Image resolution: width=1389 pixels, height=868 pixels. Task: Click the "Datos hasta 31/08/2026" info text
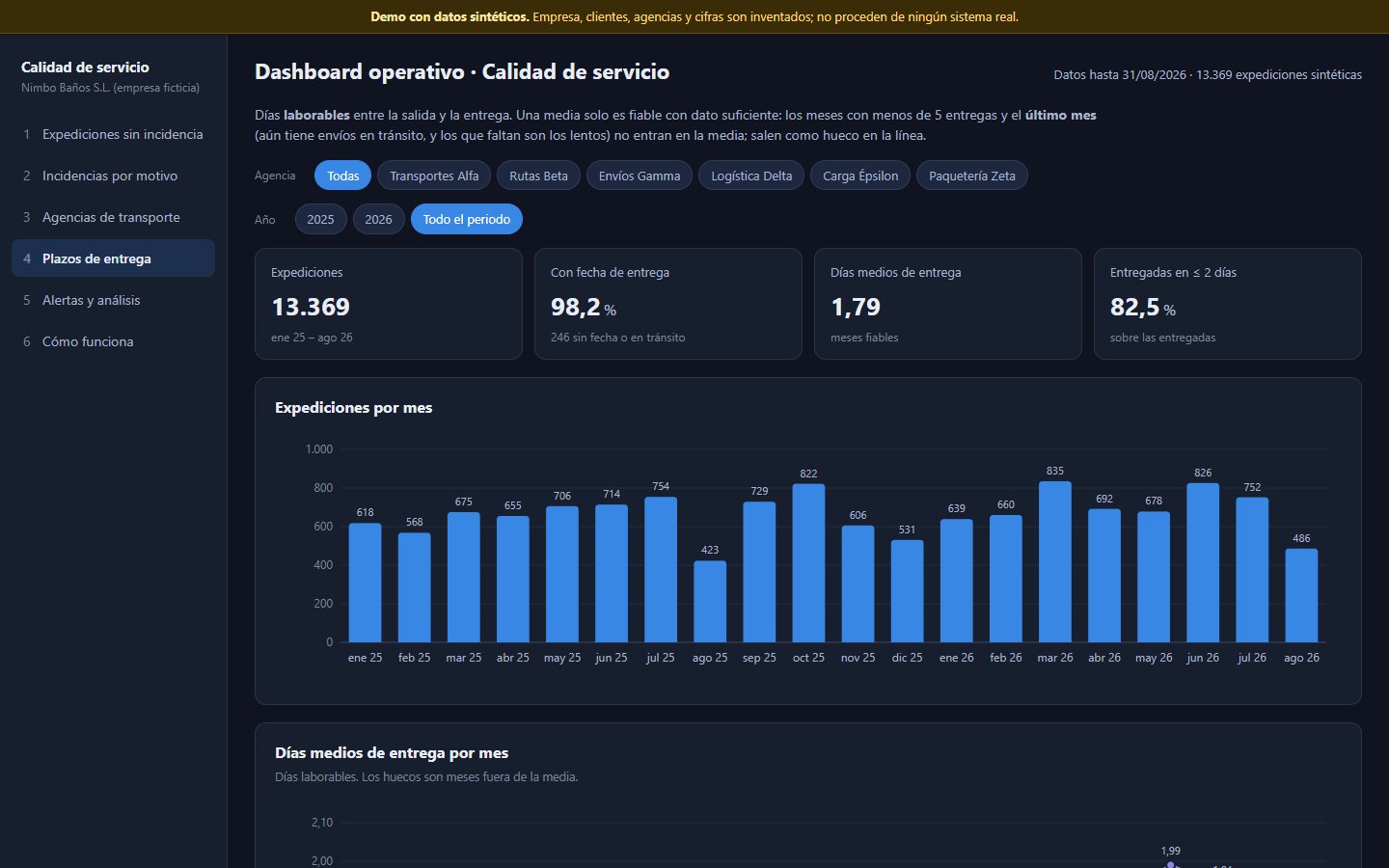pyautogui.click(x=1120, y=74)
